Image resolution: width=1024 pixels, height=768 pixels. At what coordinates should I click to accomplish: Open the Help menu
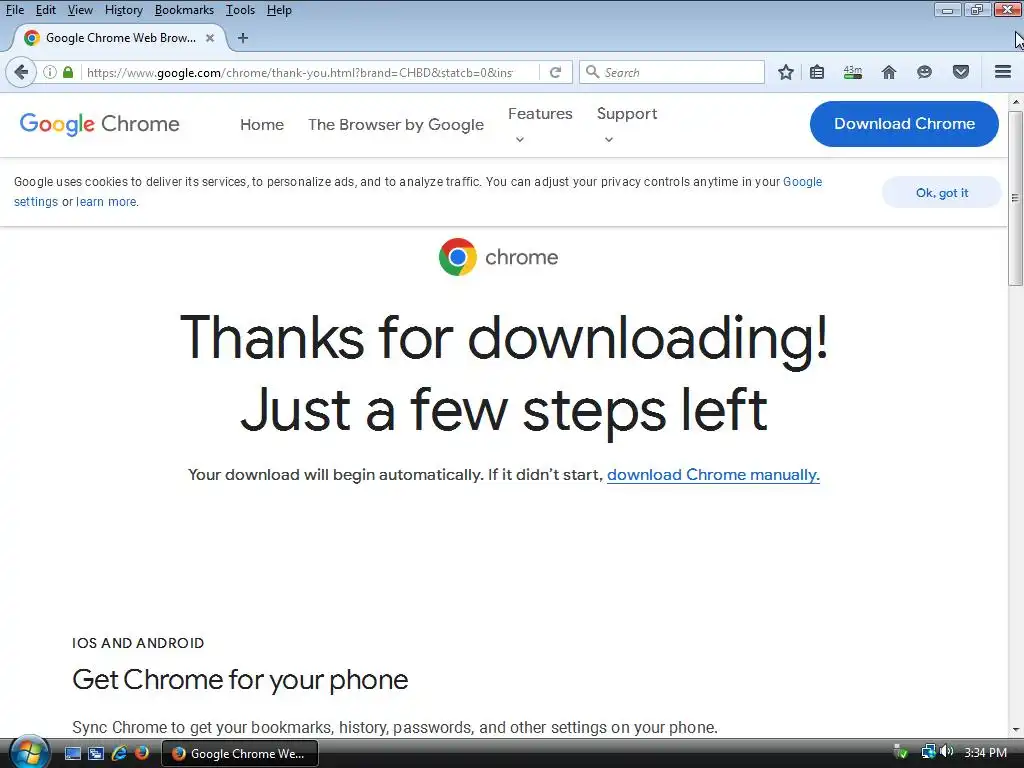click(x=279, y=10)
